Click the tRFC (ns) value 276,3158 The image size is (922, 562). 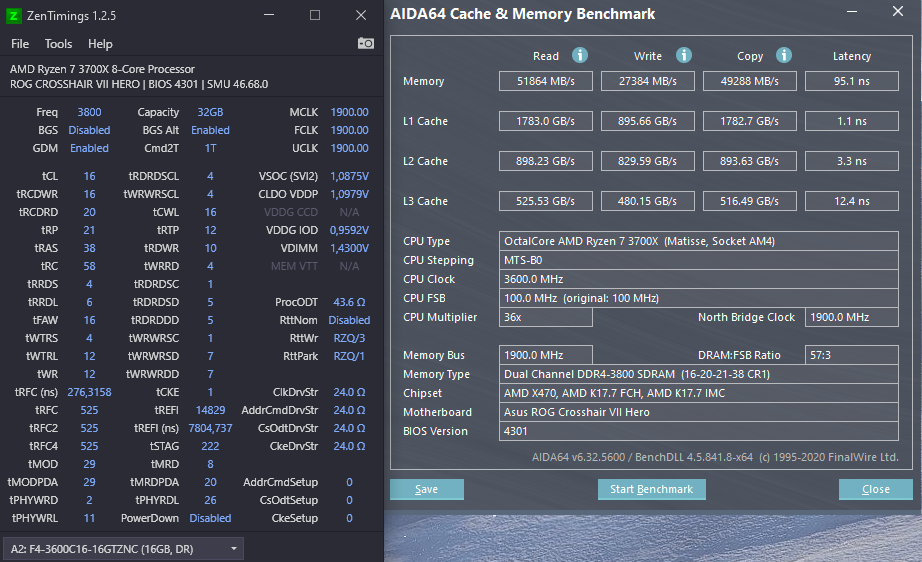(89, 392)
